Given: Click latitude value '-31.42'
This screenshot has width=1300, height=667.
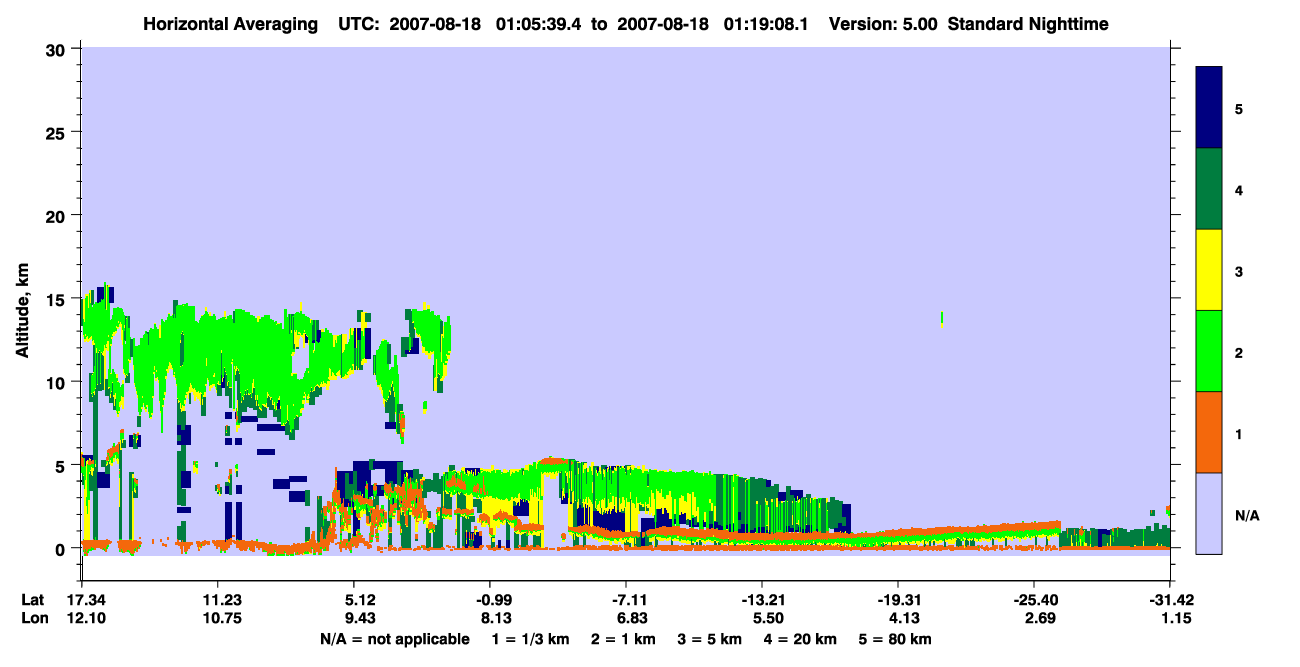Looking at the screenshot, I should click(x=1169, y=600).
